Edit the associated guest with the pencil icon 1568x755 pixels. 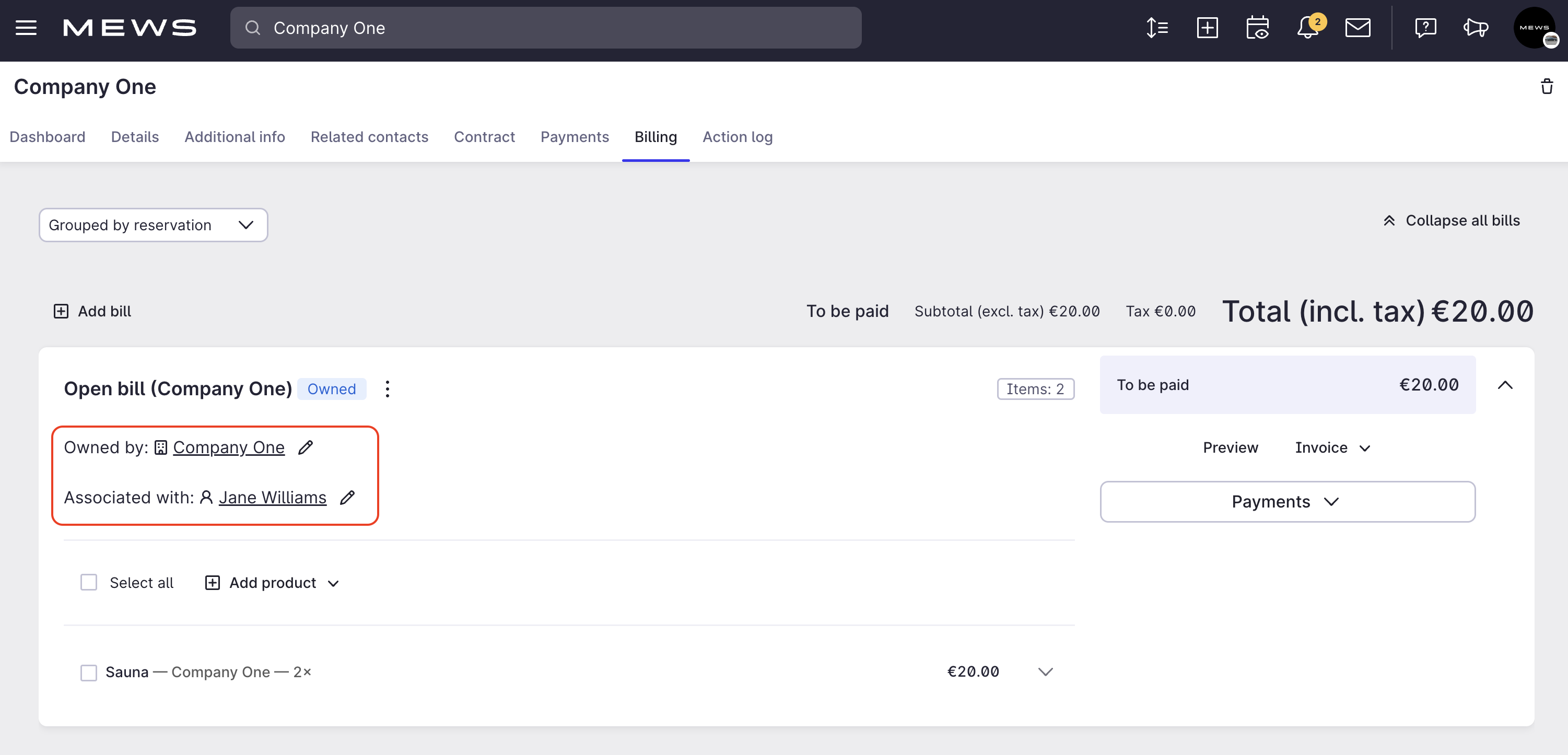(347, 497)
